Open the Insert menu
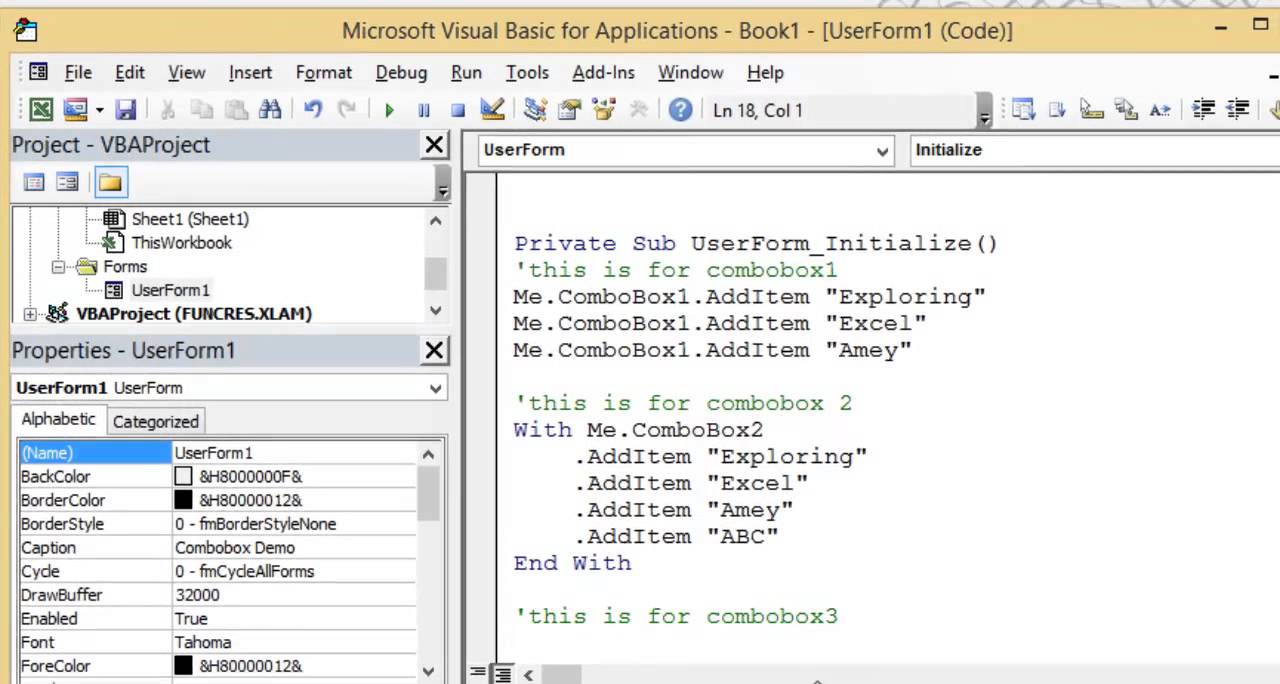Image resolution: width=1280 pixels, height=684 pixels. [250, 73]
